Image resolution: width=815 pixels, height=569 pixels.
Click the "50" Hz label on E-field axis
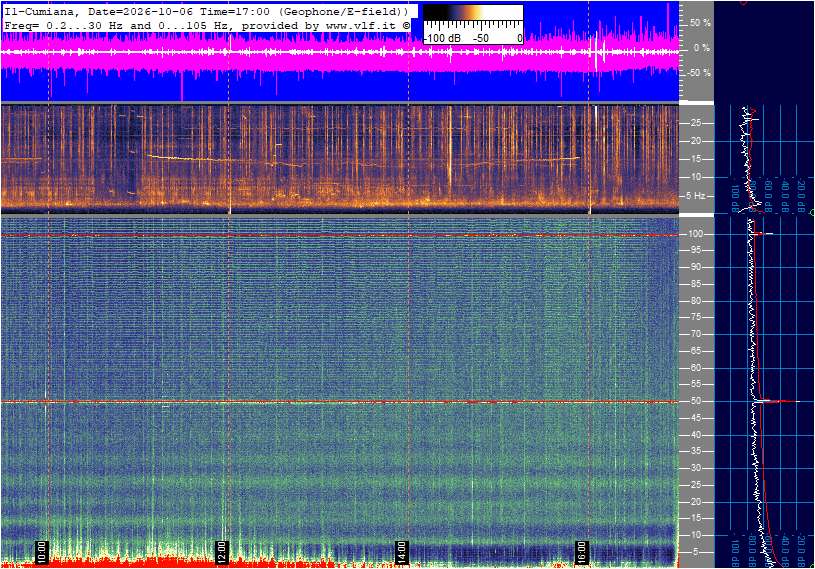click(695, 401)
